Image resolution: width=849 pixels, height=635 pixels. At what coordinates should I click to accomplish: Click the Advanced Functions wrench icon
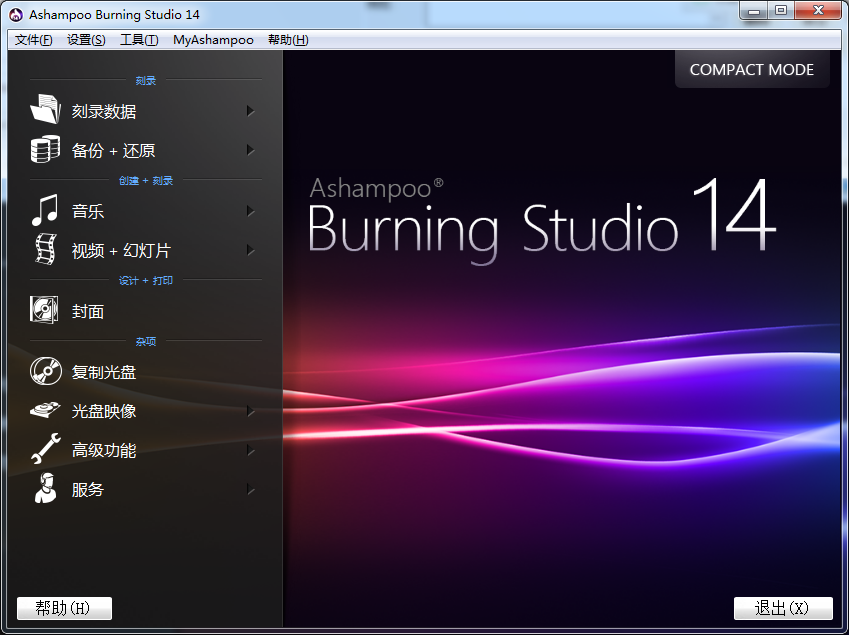[x=45, y=450]
